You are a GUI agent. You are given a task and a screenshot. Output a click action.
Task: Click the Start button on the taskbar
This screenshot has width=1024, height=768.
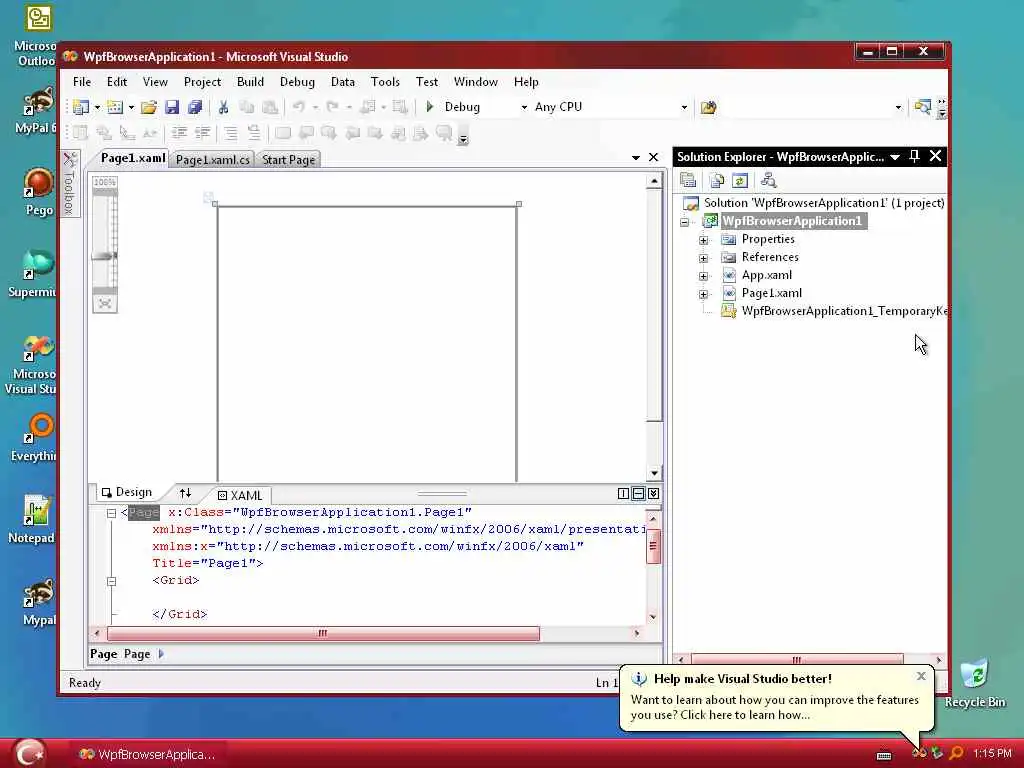[29, 753]
